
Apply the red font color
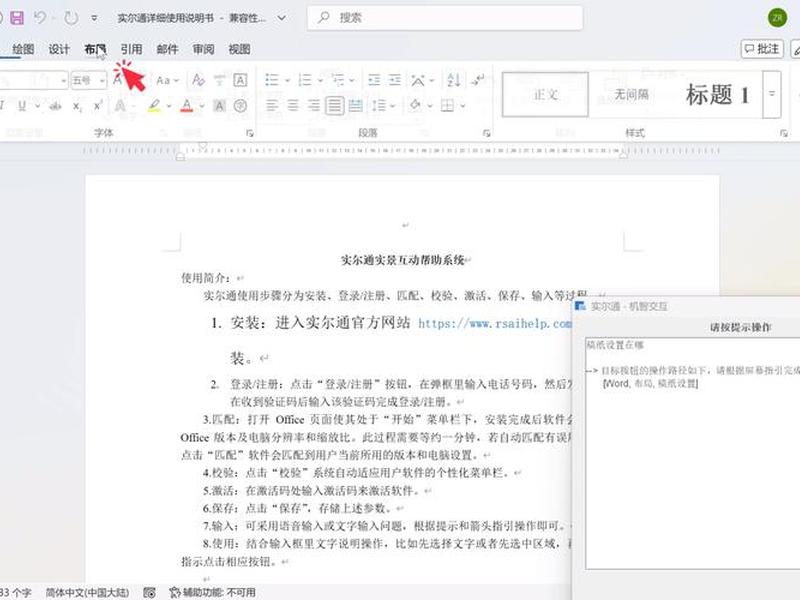point(187,106)
